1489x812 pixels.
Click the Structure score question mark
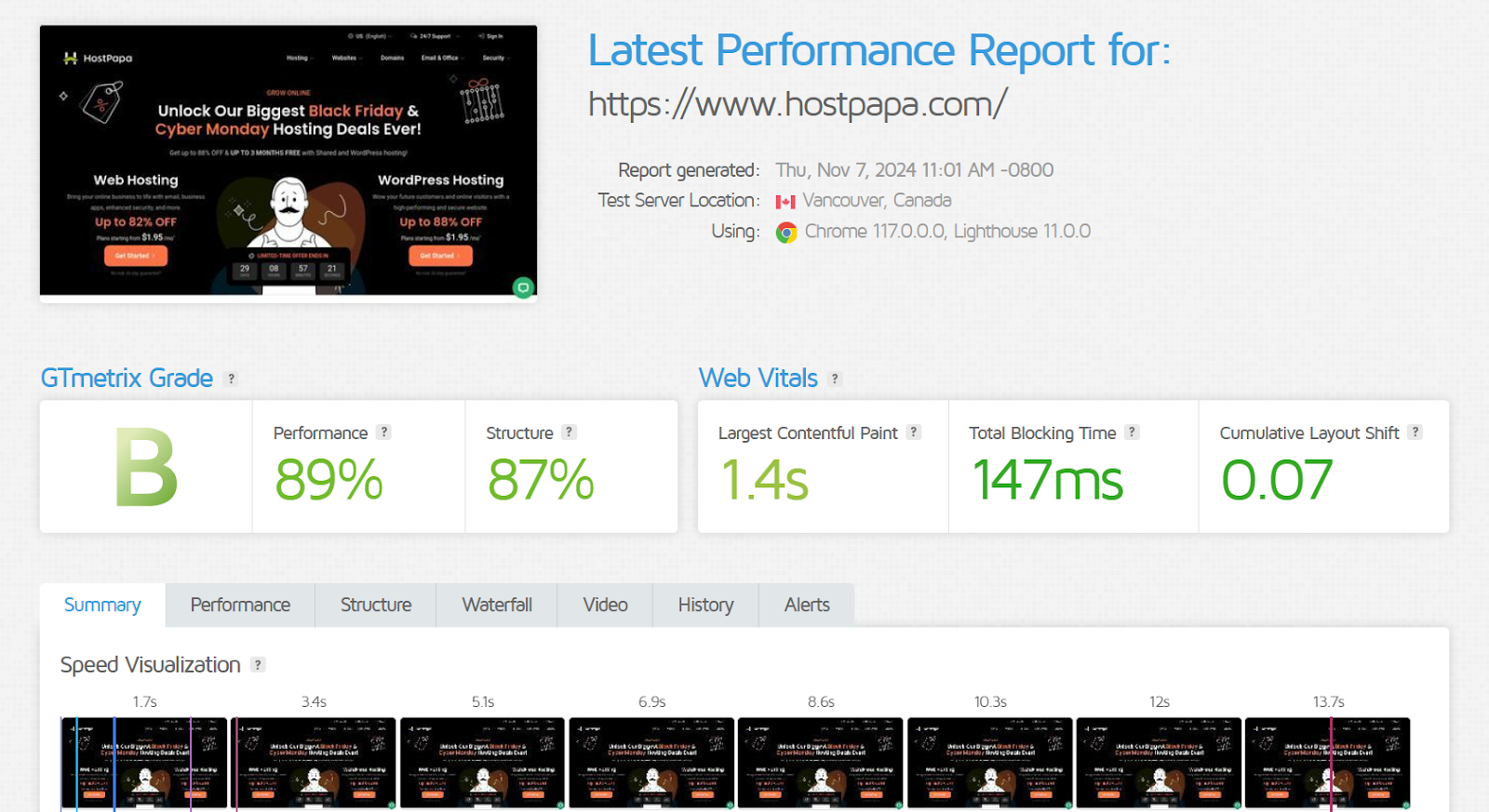570,433
